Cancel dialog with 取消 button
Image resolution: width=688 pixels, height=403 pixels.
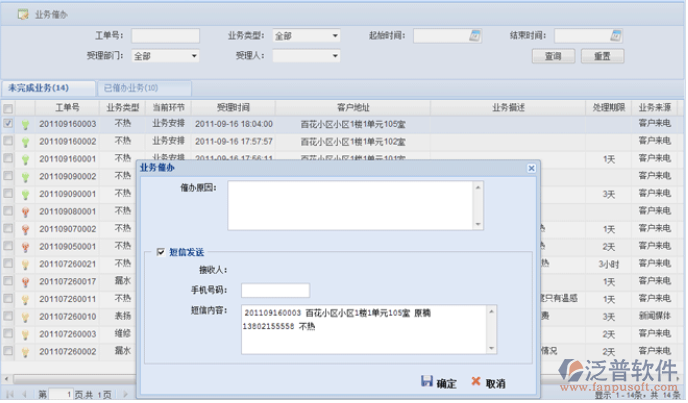tap(488, 383)
